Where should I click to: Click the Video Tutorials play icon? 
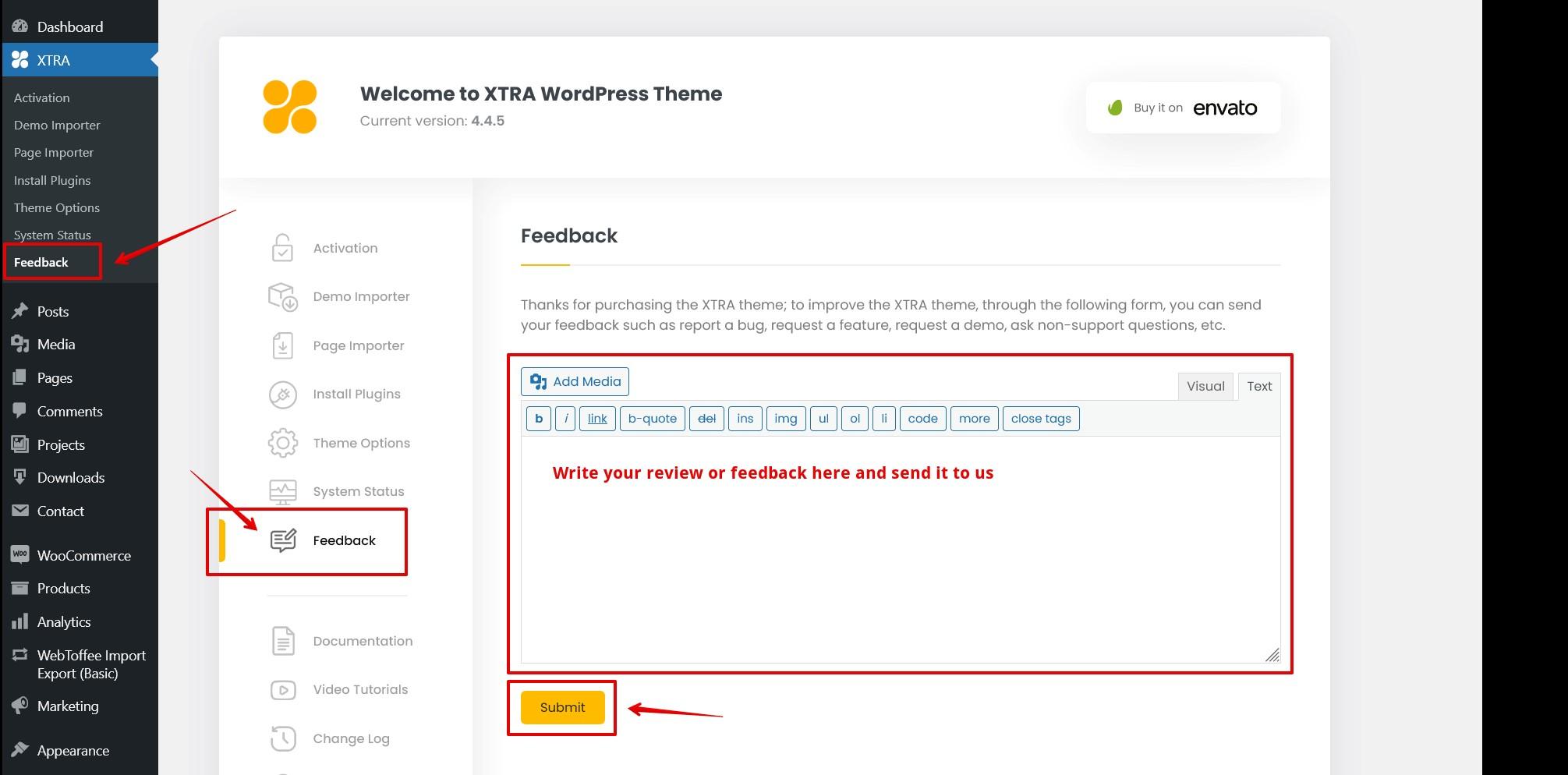coord(282,690)
